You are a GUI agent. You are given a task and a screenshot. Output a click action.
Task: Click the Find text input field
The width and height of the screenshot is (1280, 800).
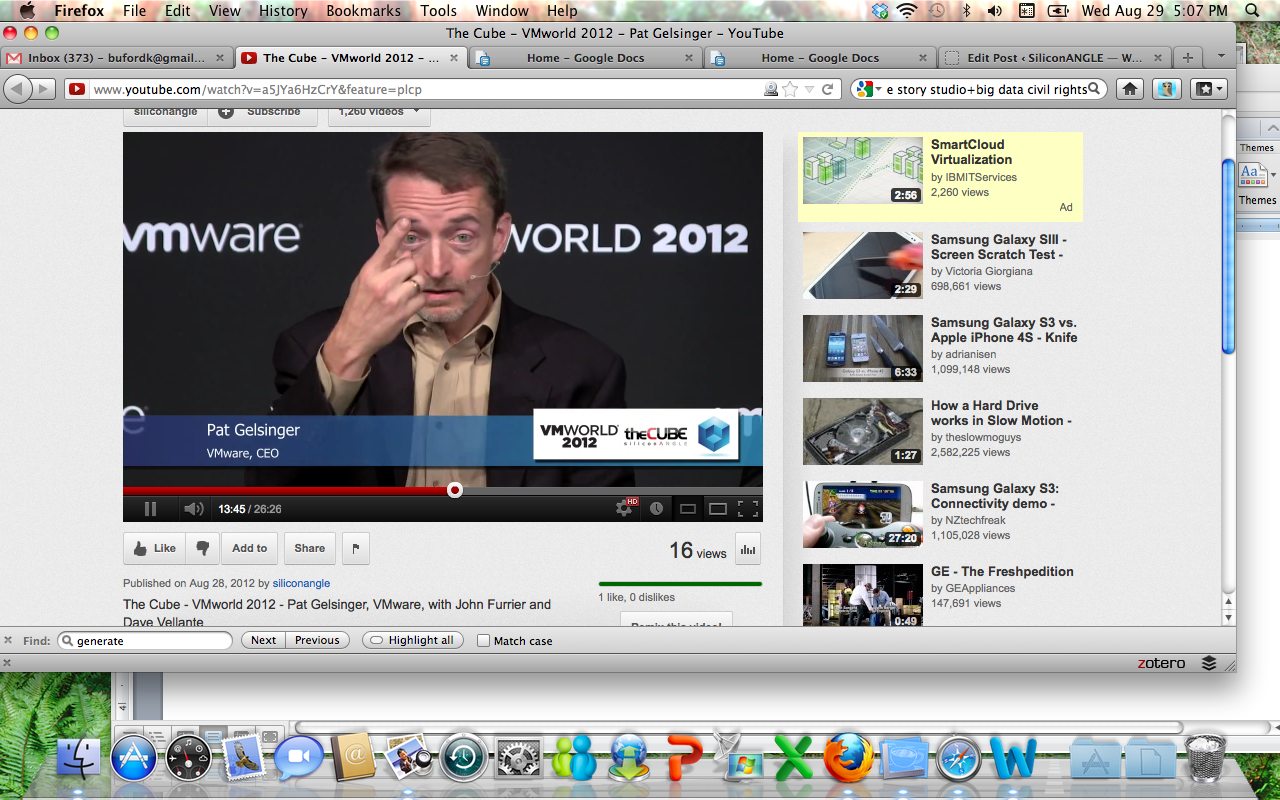(145, 640)
